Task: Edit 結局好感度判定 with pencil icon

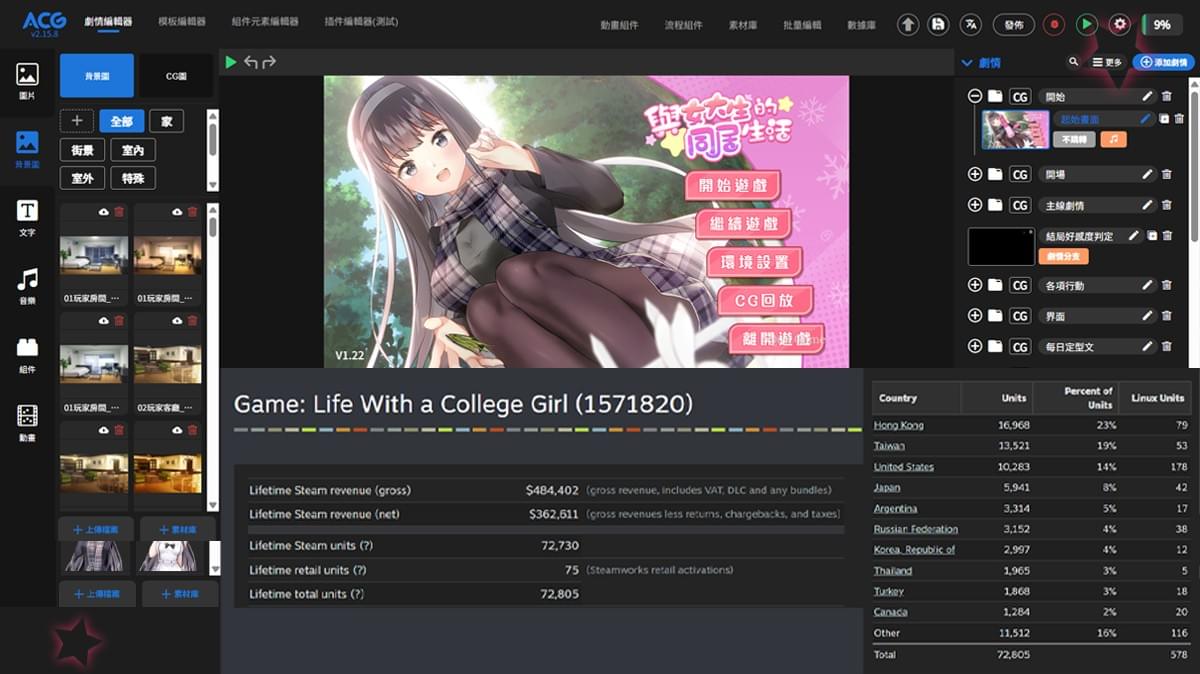Action: point(1134,236)
